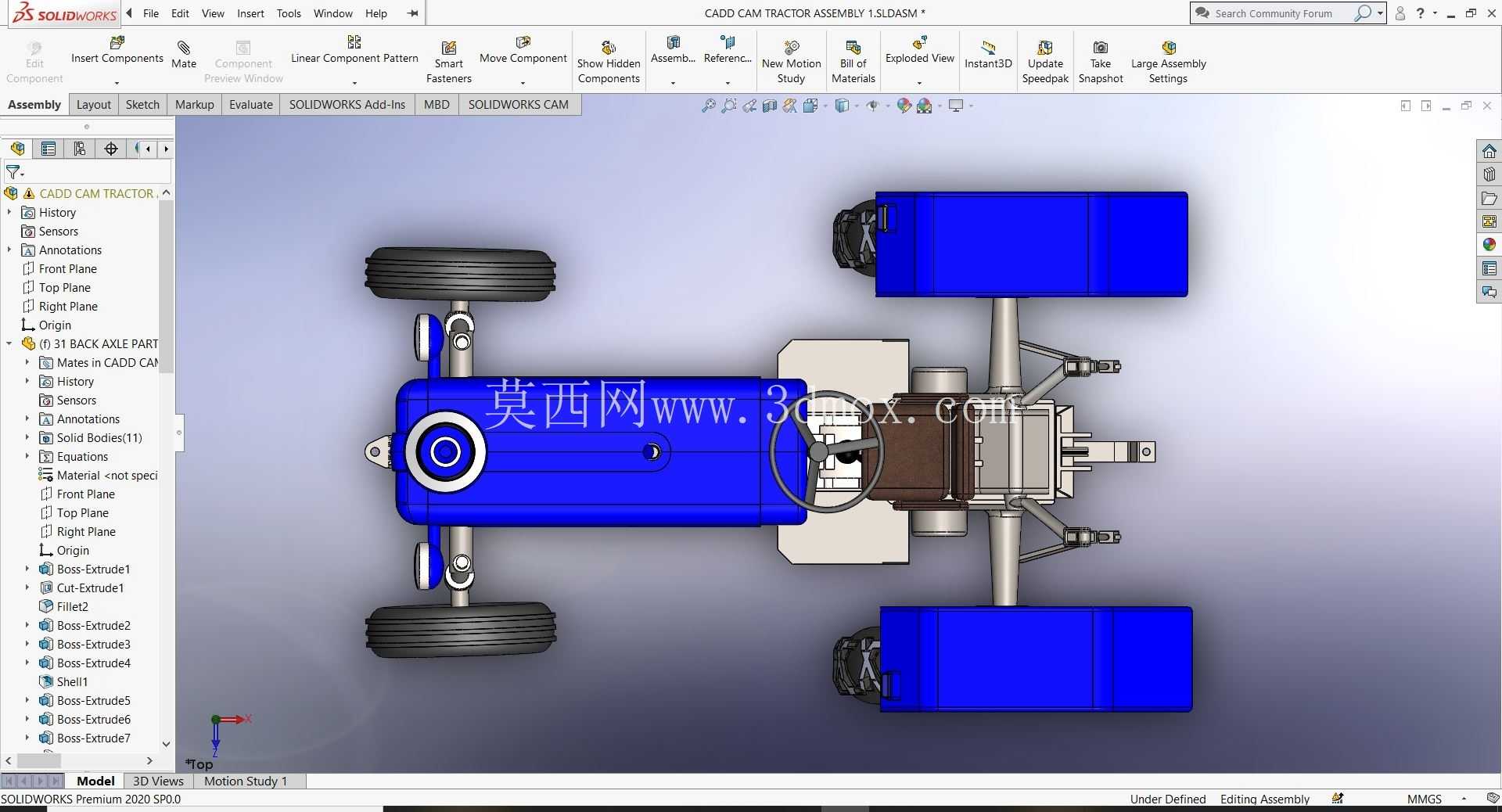Expand Solid Bodies(11) folder
The width and height of the screenshot is (1502, 812).
click(27, 438)
